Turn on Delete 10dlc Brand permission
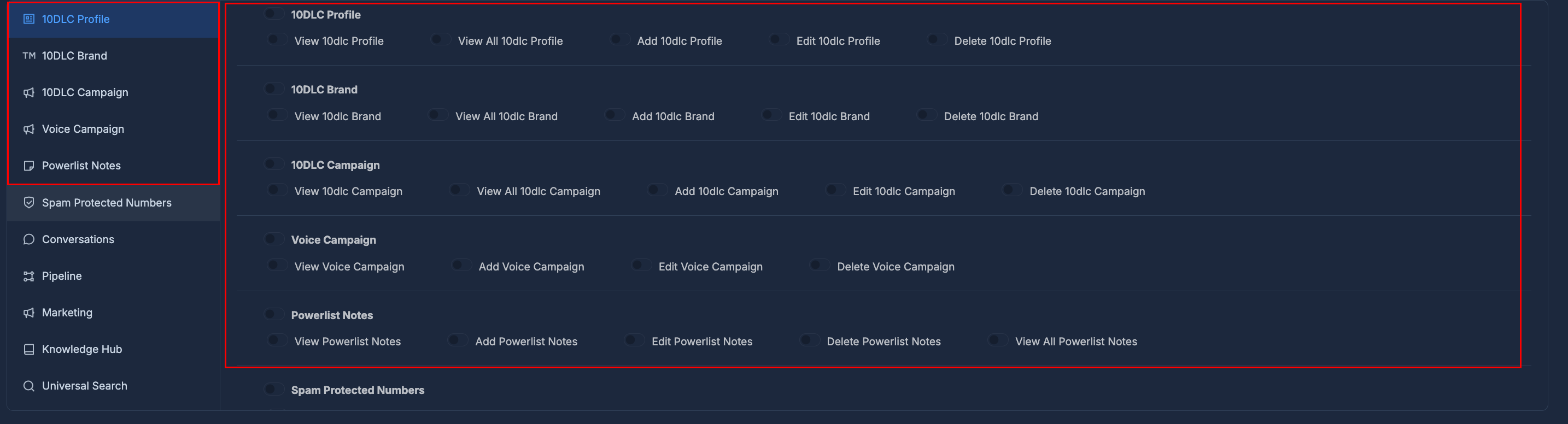1568x424 pixels. (927, 114)
